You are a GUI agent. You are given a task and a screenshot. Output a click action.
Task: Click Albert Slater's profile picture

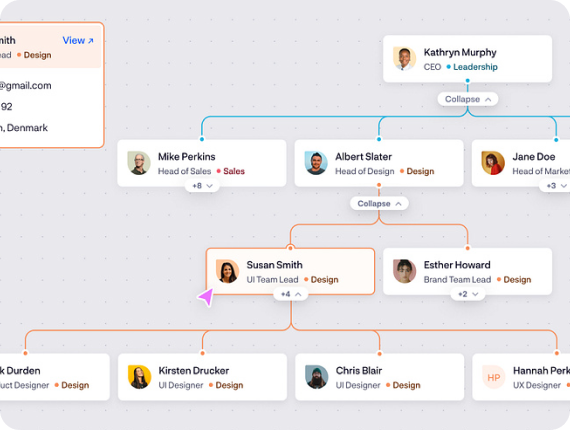tap(316, 163)
